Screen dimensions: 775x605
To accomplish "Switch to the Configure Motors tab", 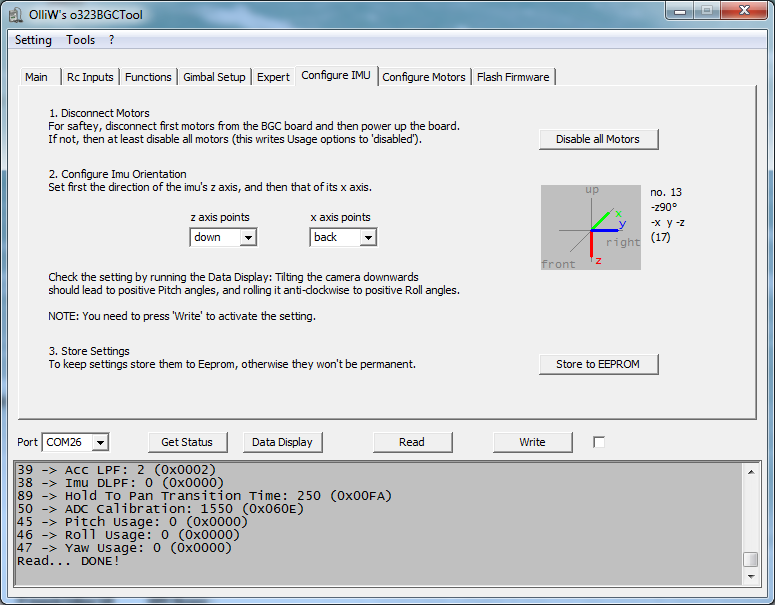I will 424,77.
